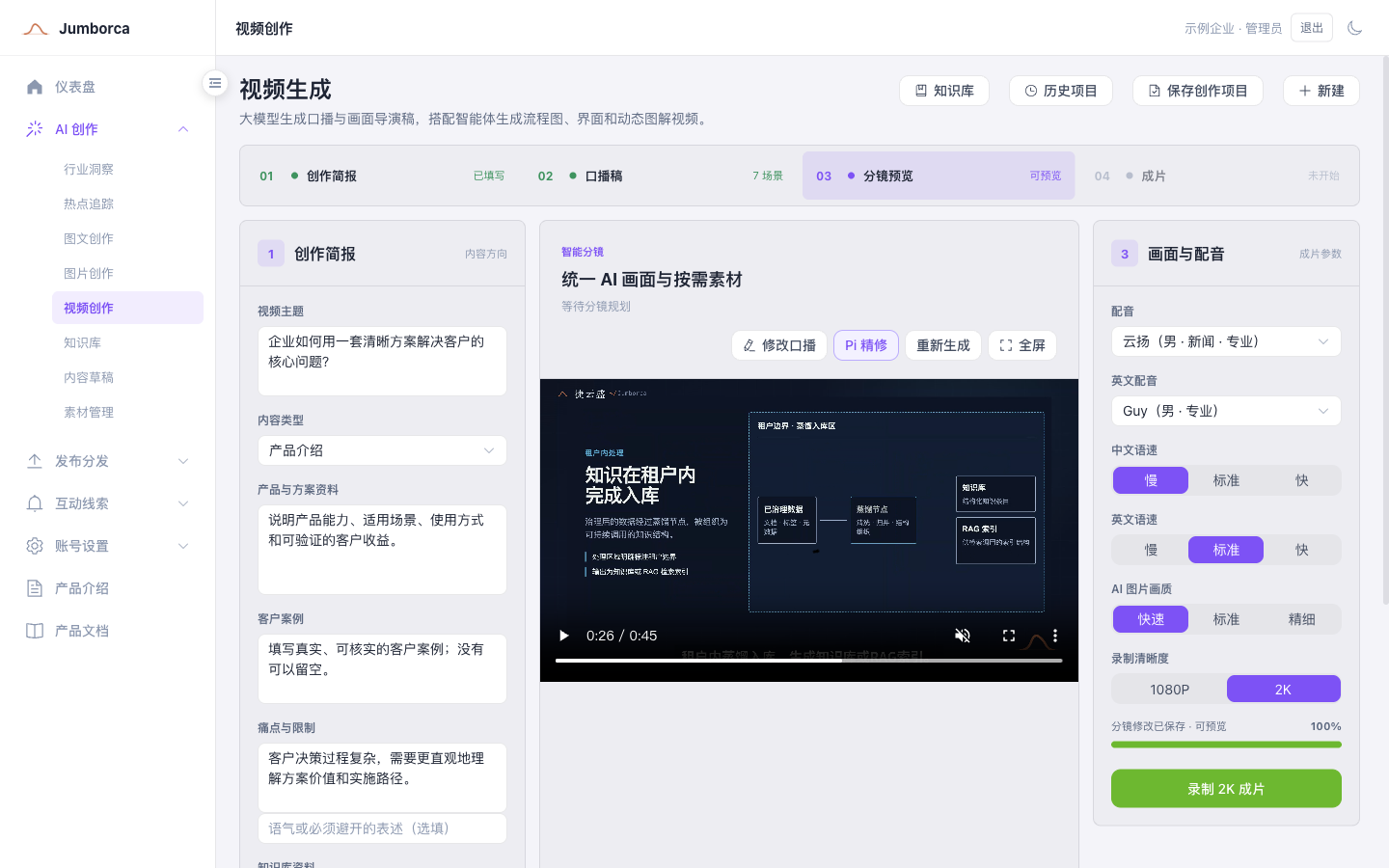
Task: Open 仪表盘 via its home icon
Action: click(x=35, y=87)
